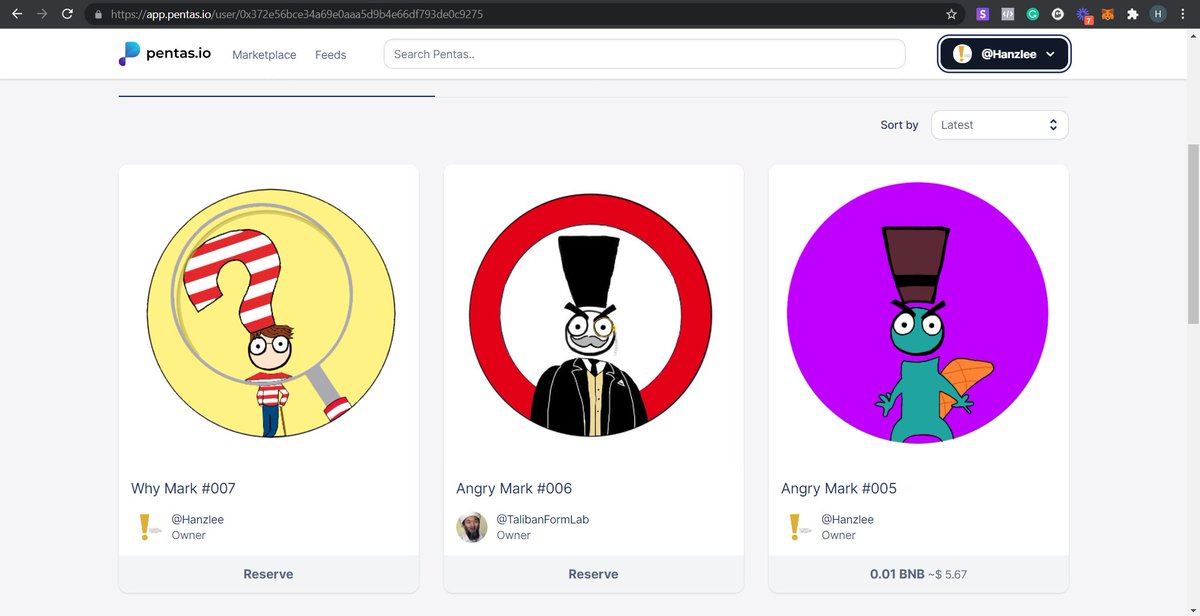This screenshot has width=1200, height=616.
Task: Open the Angry Mark #005 platypus artwork
Action: [x=918, y=314]
